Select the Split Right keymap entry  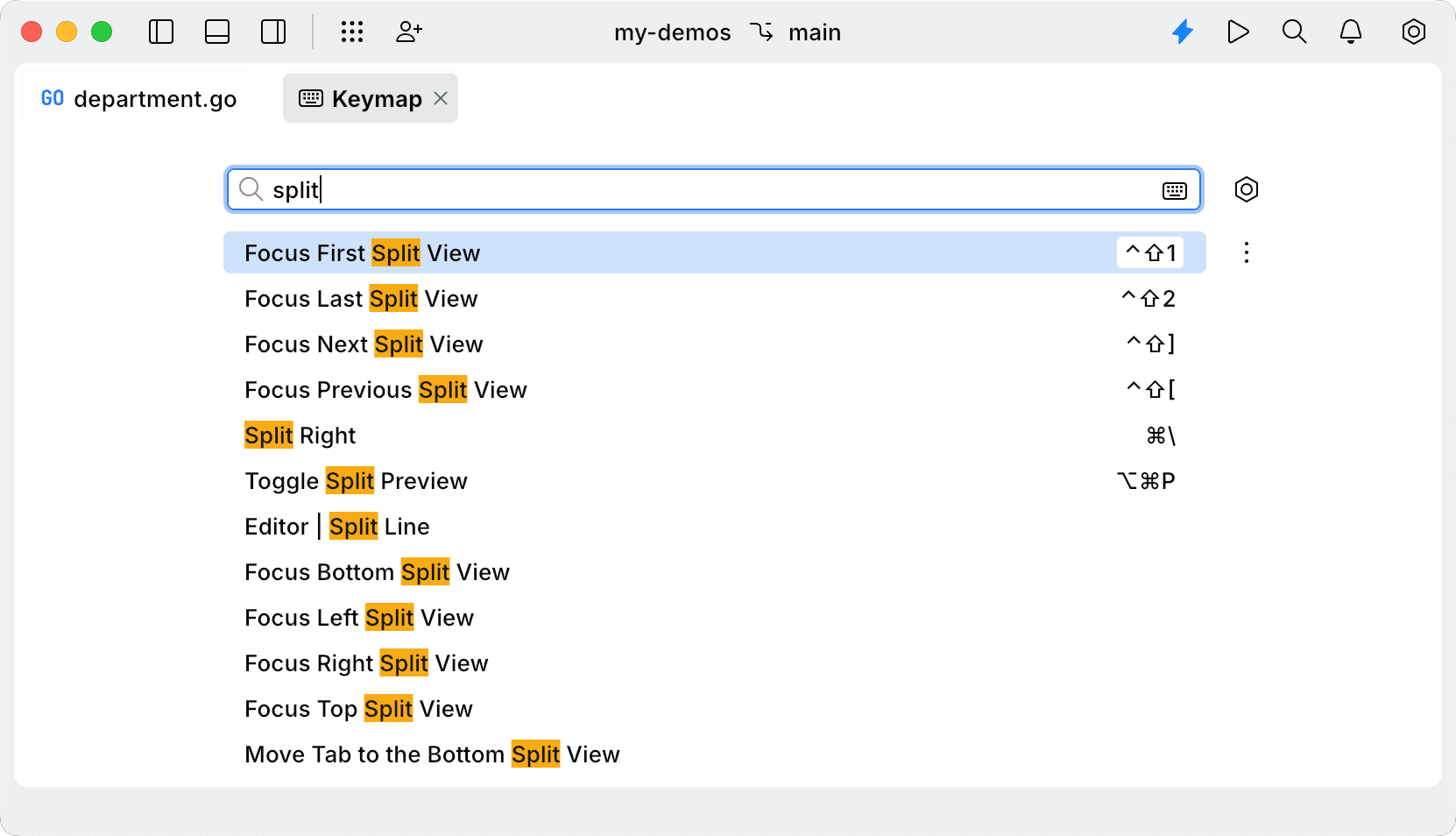click(300, 435)
